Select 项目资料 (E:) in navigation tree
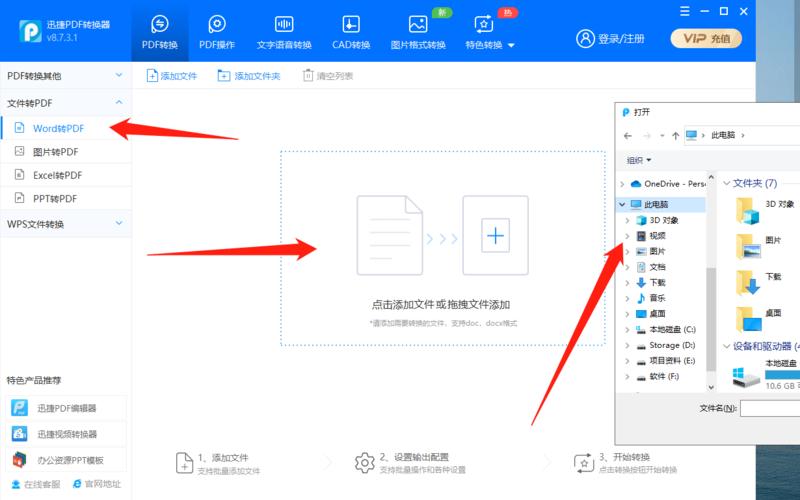The image size is (800, 500). [x=672, y=361]
